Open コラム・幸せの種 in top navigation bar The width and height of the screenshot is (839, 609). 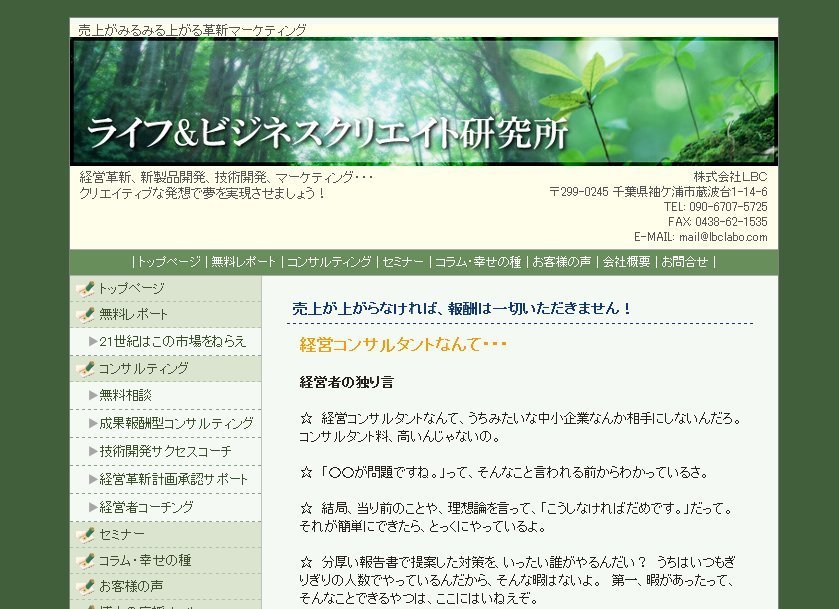[478, 262]
